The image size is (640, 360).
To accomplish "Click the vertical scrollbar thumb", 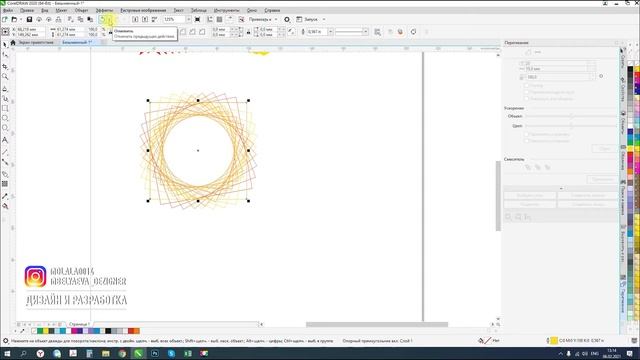I will pos(498,196).
